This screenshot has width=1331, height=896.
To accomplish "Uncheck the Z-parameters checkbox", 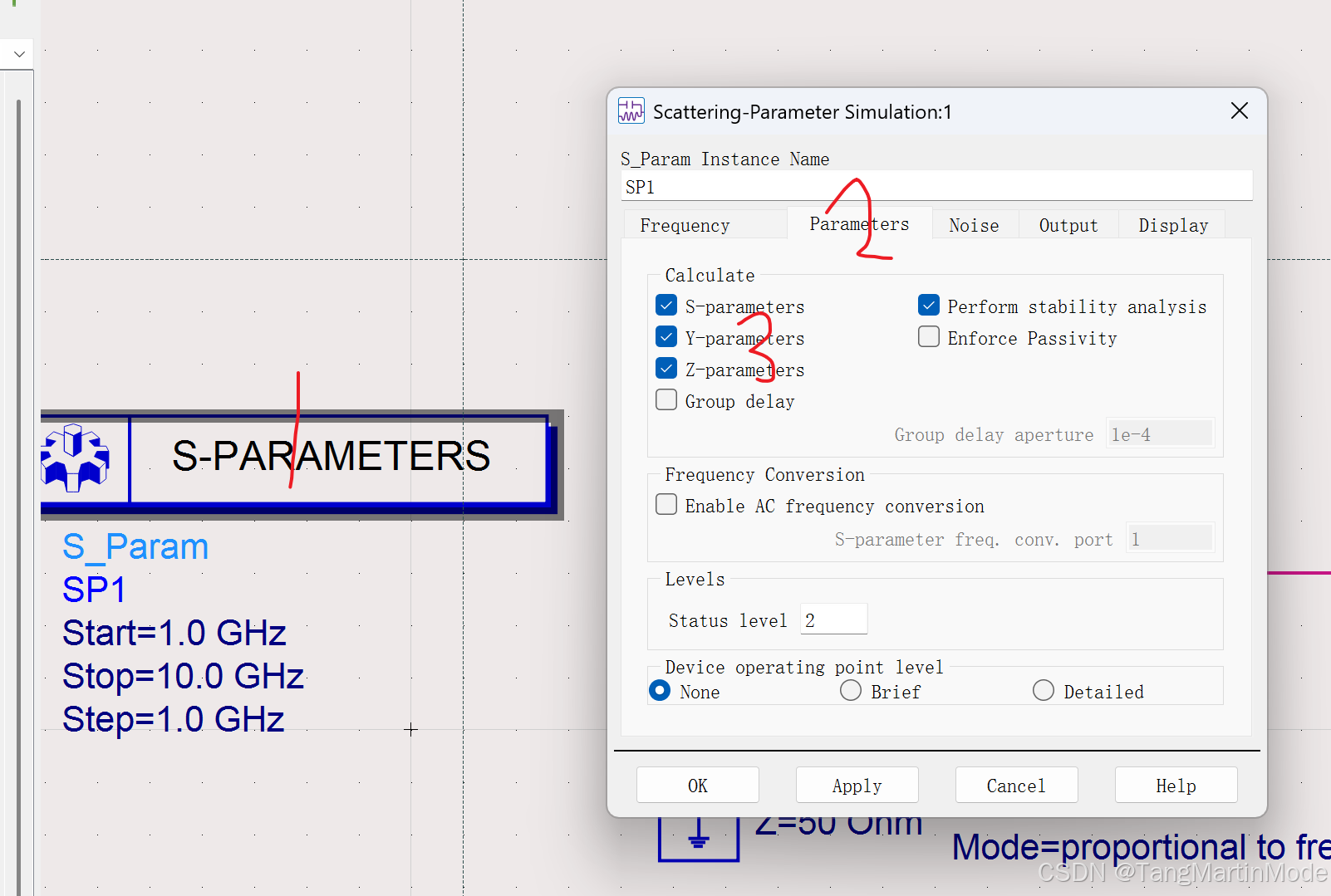I will 666,369.
